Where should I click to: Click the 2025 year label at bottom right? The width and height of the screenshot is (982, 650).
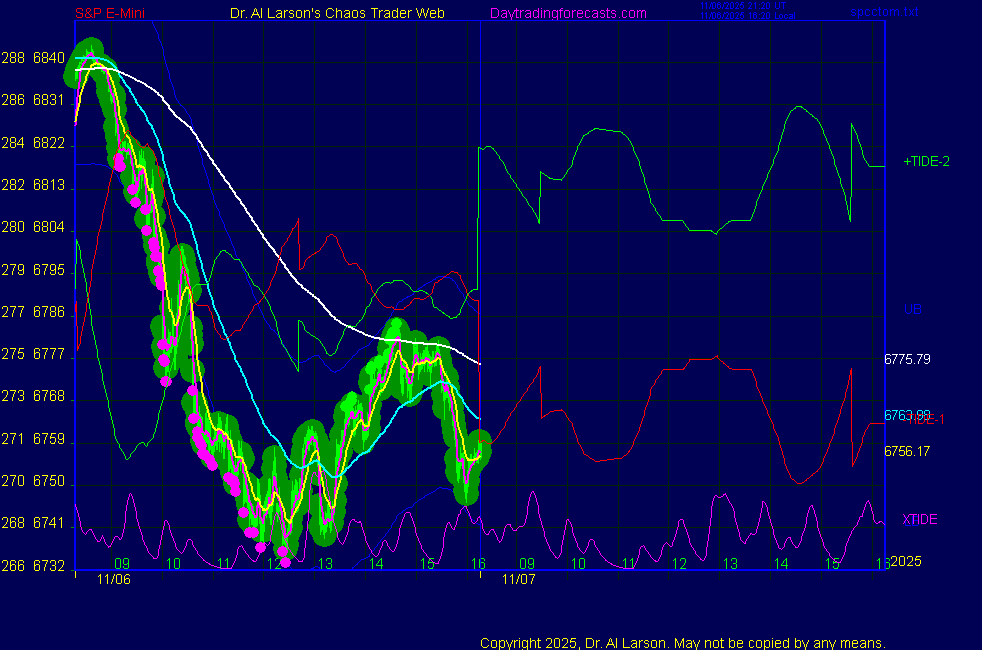click(x=907, y=562)
